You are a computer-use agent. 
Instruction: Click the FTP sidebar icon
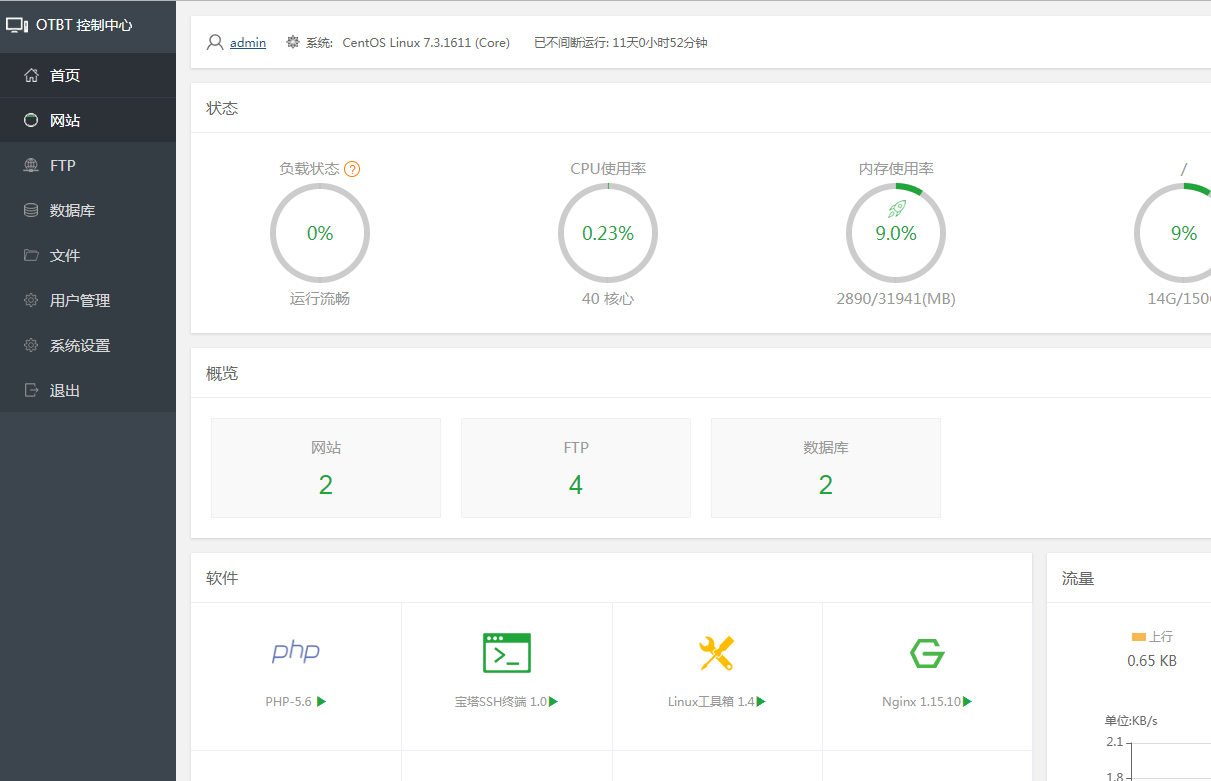31,165
